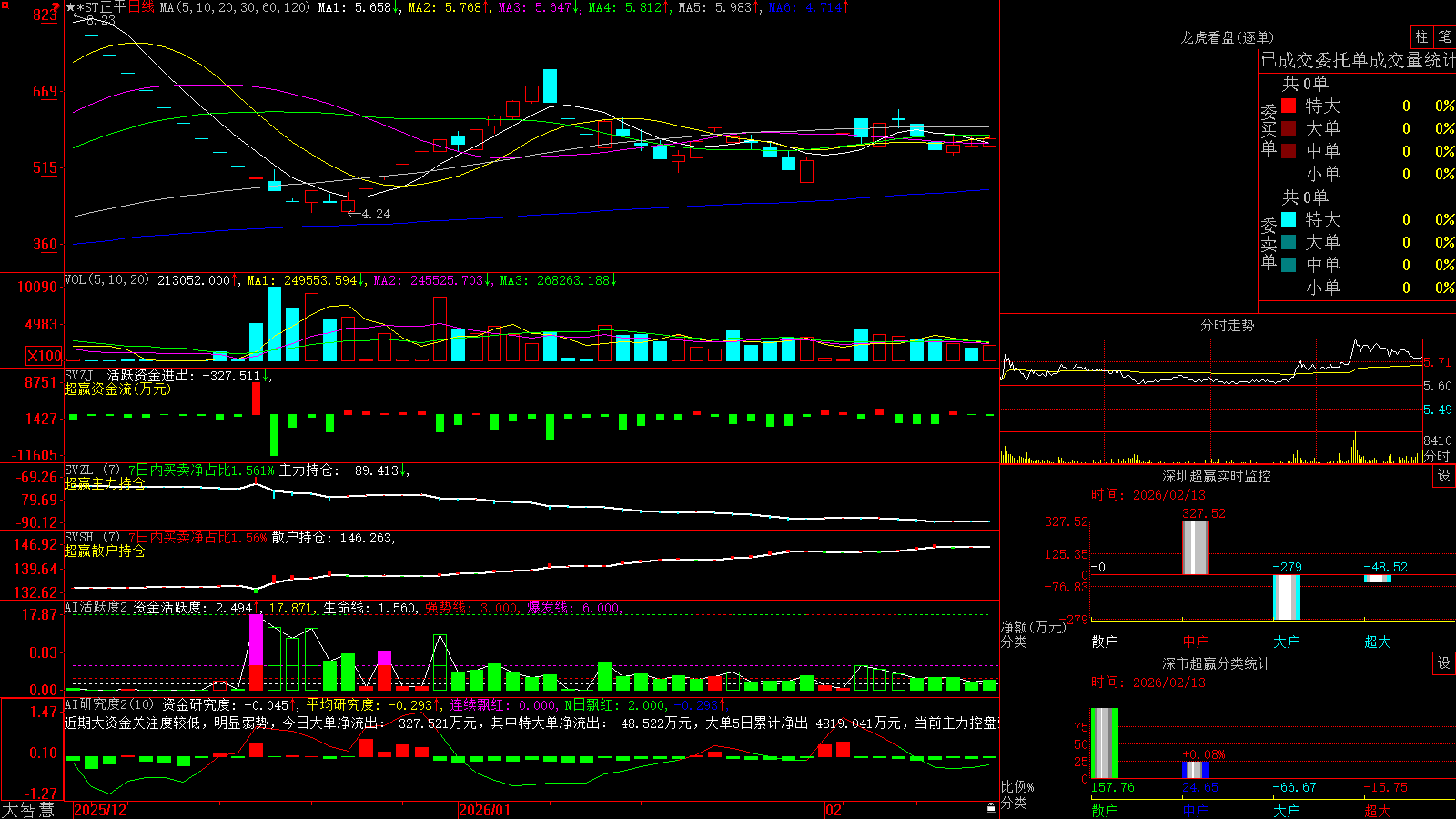Click the 4.24 low price annotation
1456x819 pixels.
[x=376, y=214]
